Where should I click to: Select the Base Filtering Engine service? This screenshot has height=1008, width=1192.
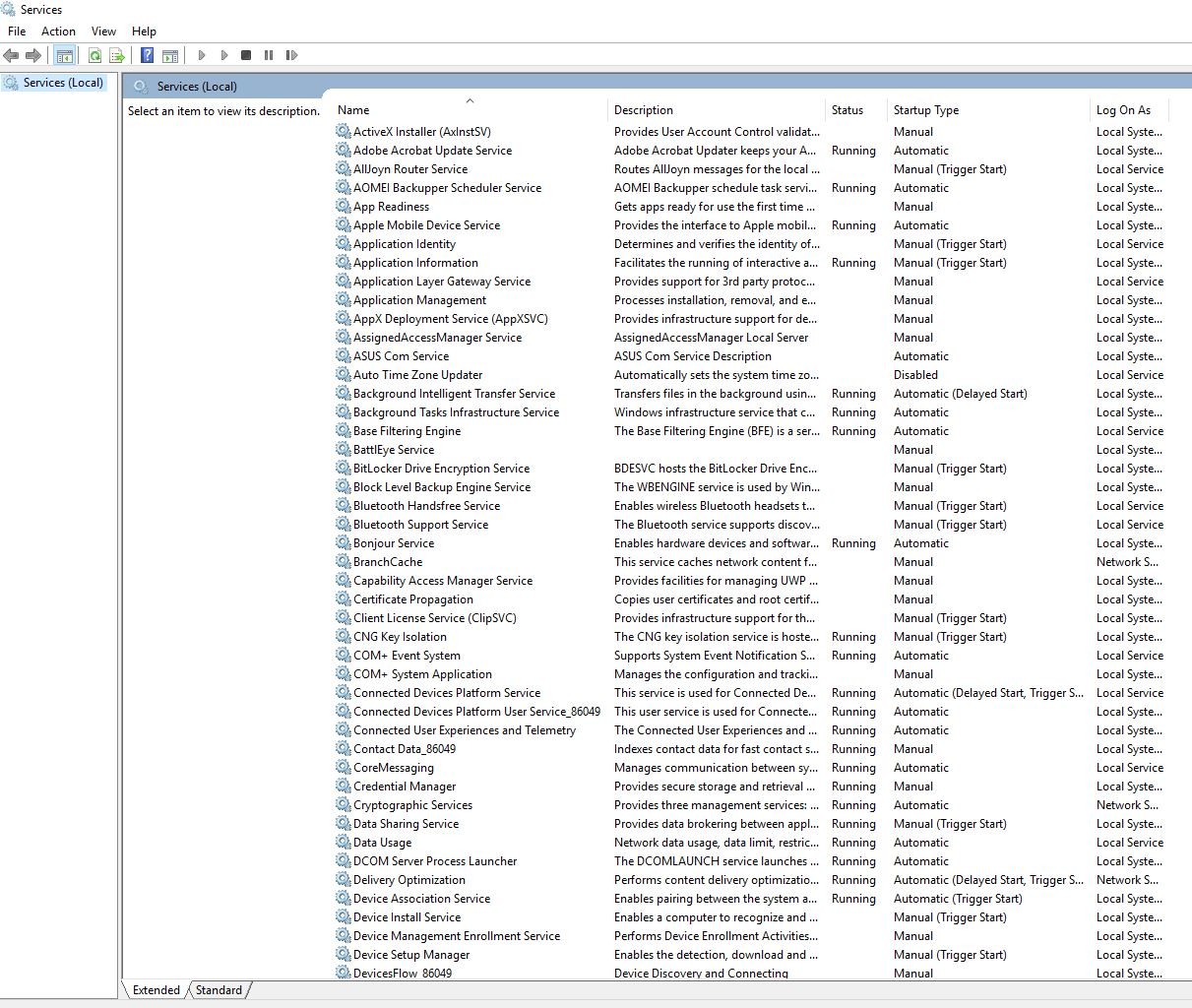click(407, 431)
